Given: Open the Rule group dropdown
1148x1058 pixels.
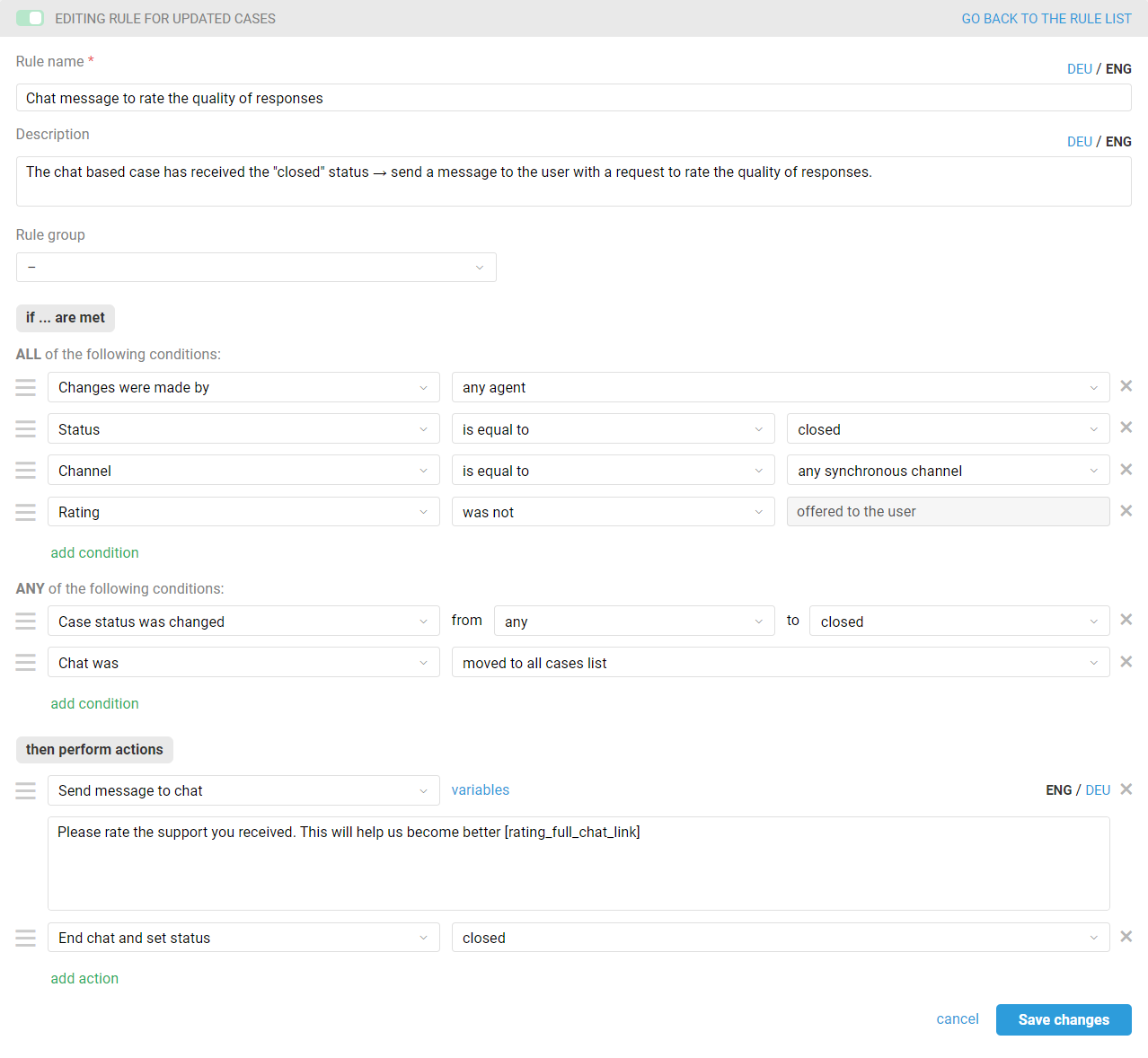Looking at the screenshot, I should point(256,268).
